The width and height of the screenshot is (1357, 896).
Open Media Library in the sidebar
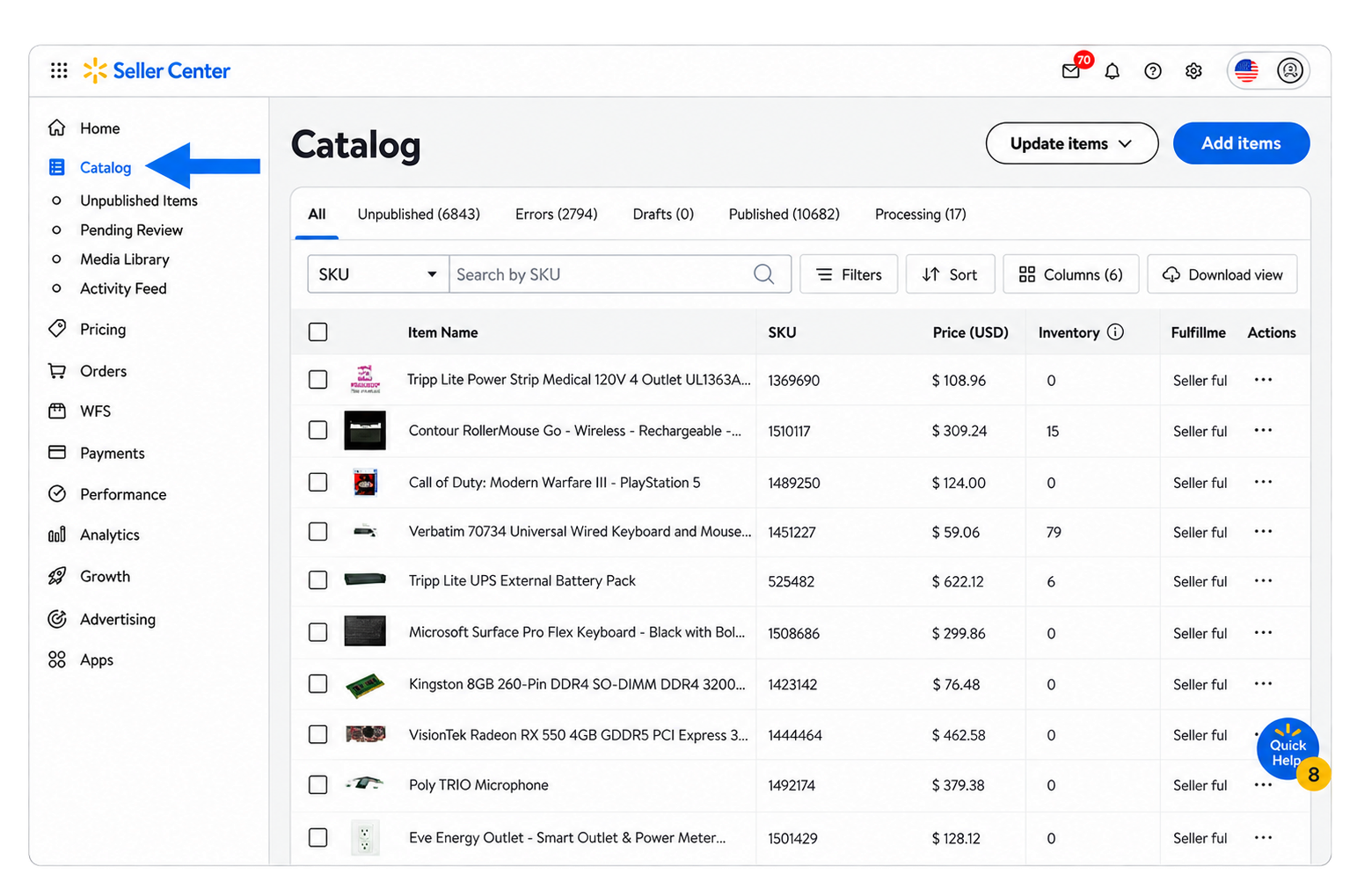125,259
